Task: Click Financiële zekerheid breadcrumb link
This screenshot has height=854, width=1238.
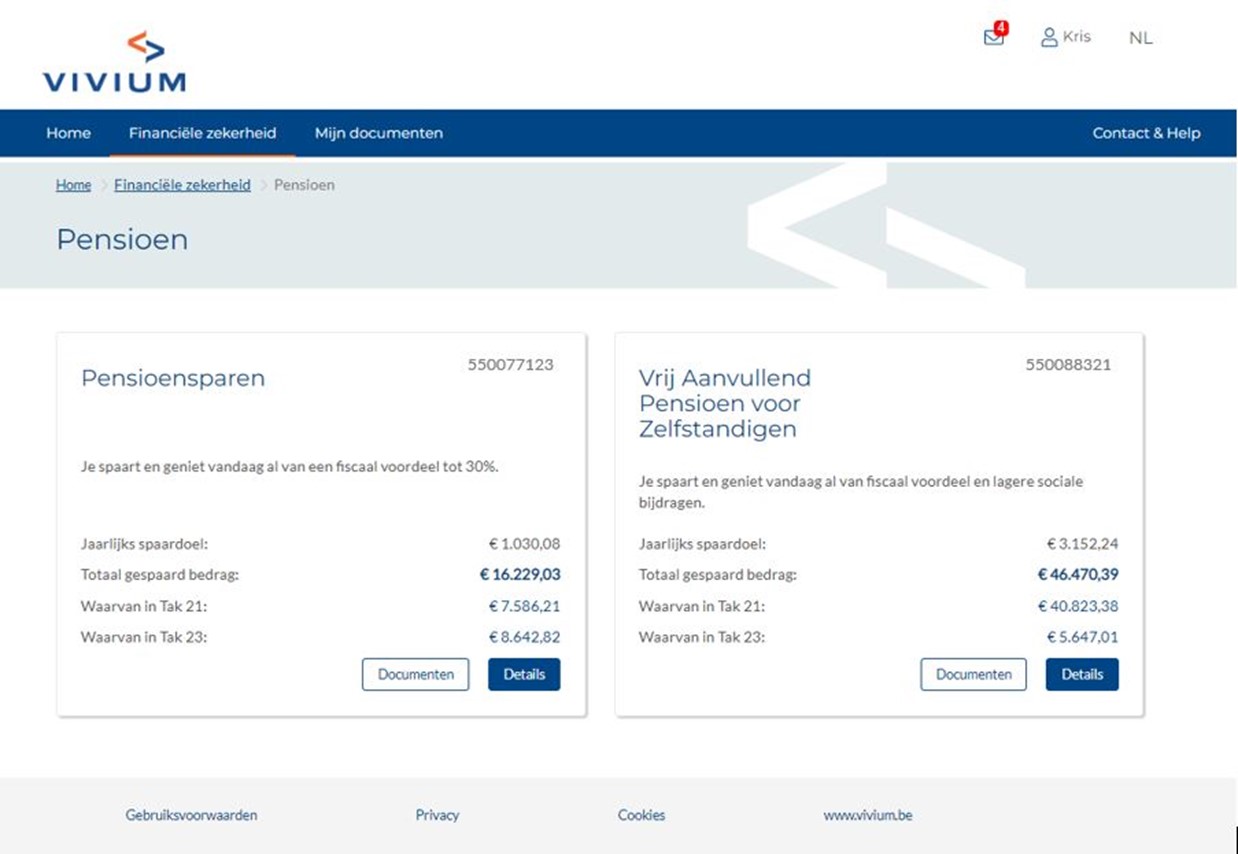Action: click(x=182, y=185)
